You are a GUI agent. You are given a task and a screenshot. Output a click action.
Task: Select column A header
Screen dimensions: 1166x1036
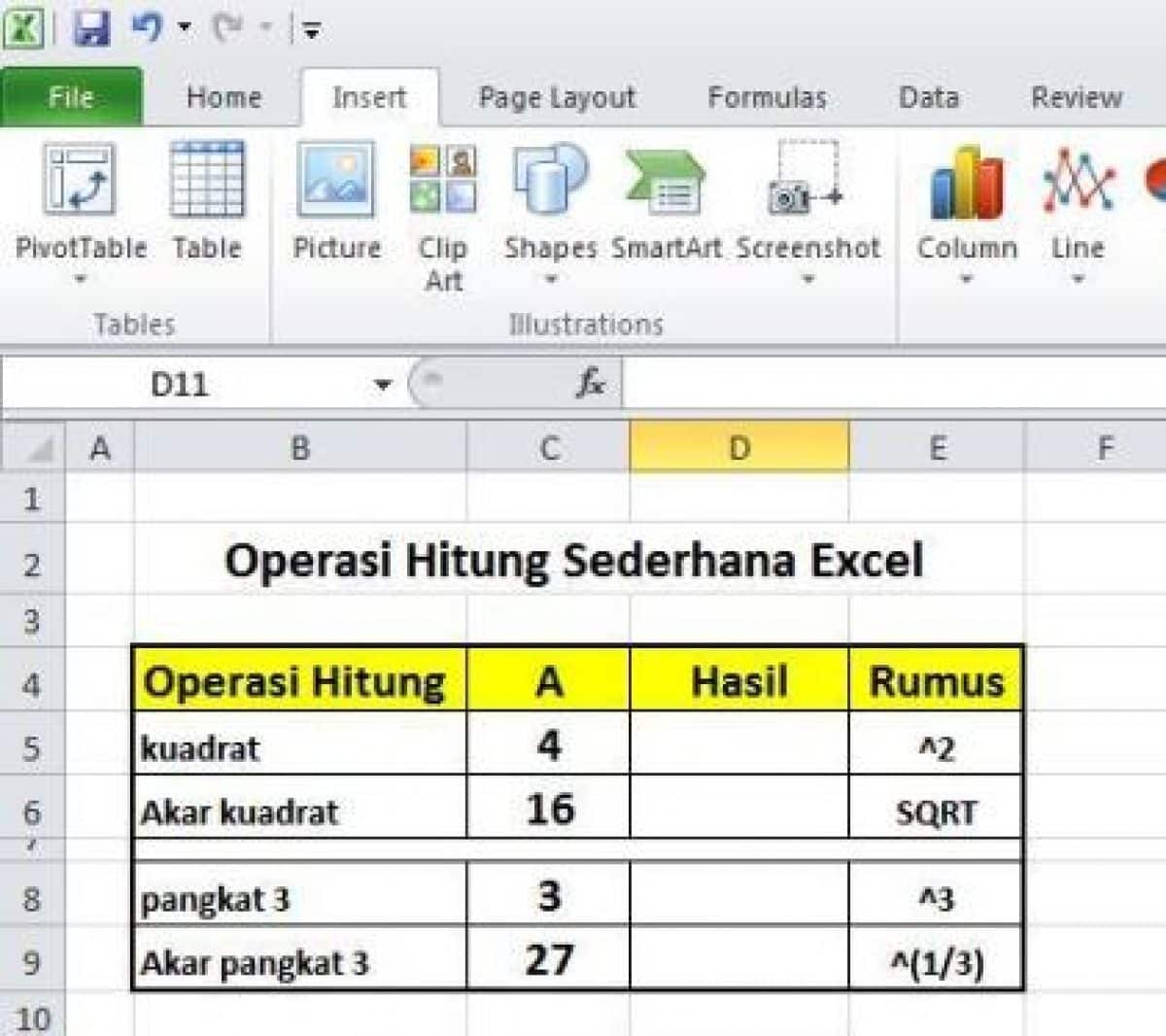point(99,448)
